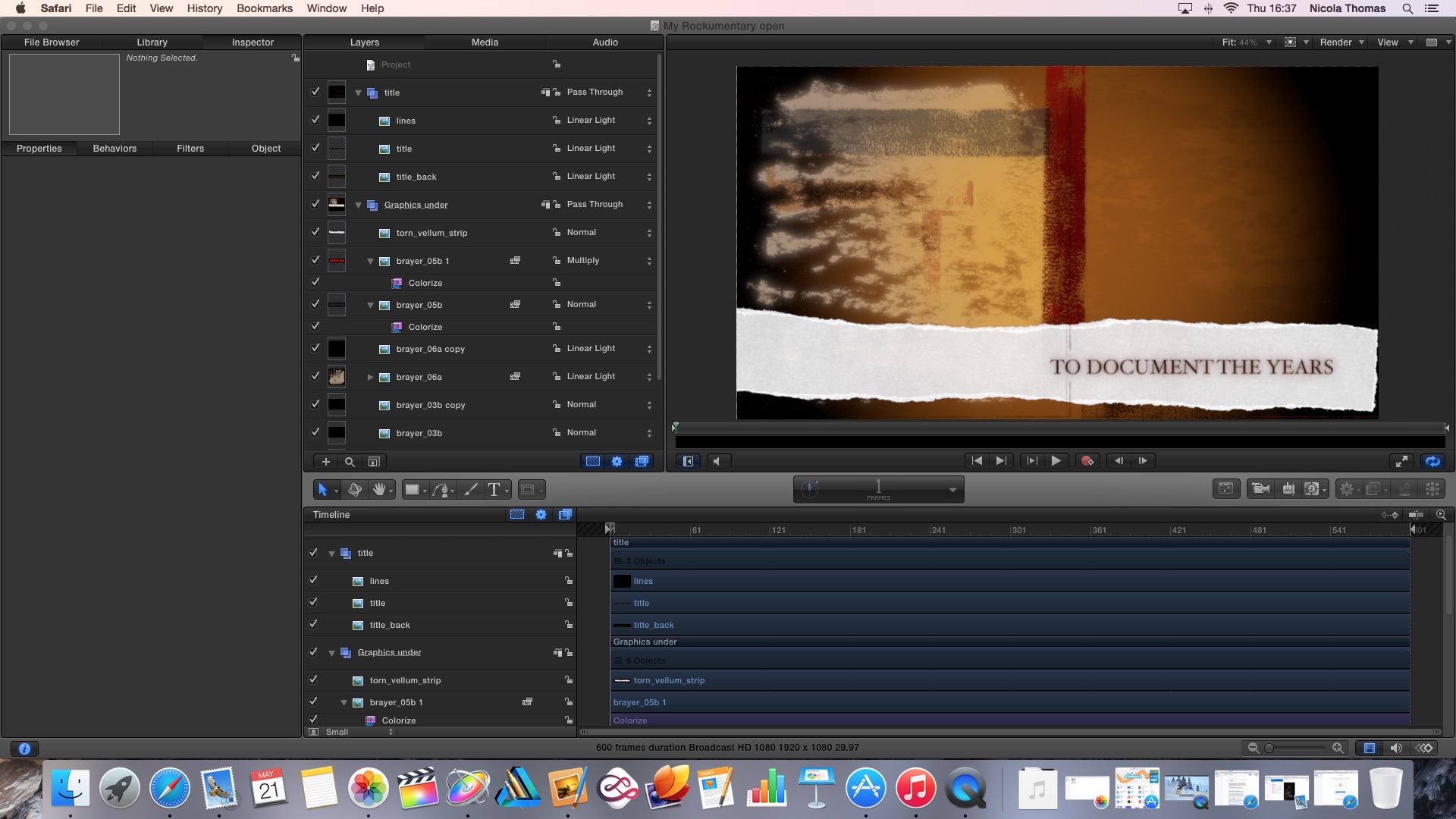Uncheck visibility of torn_vellum_strip layer
This screenshot has width=1456, height=819.
tap(315, 232)
